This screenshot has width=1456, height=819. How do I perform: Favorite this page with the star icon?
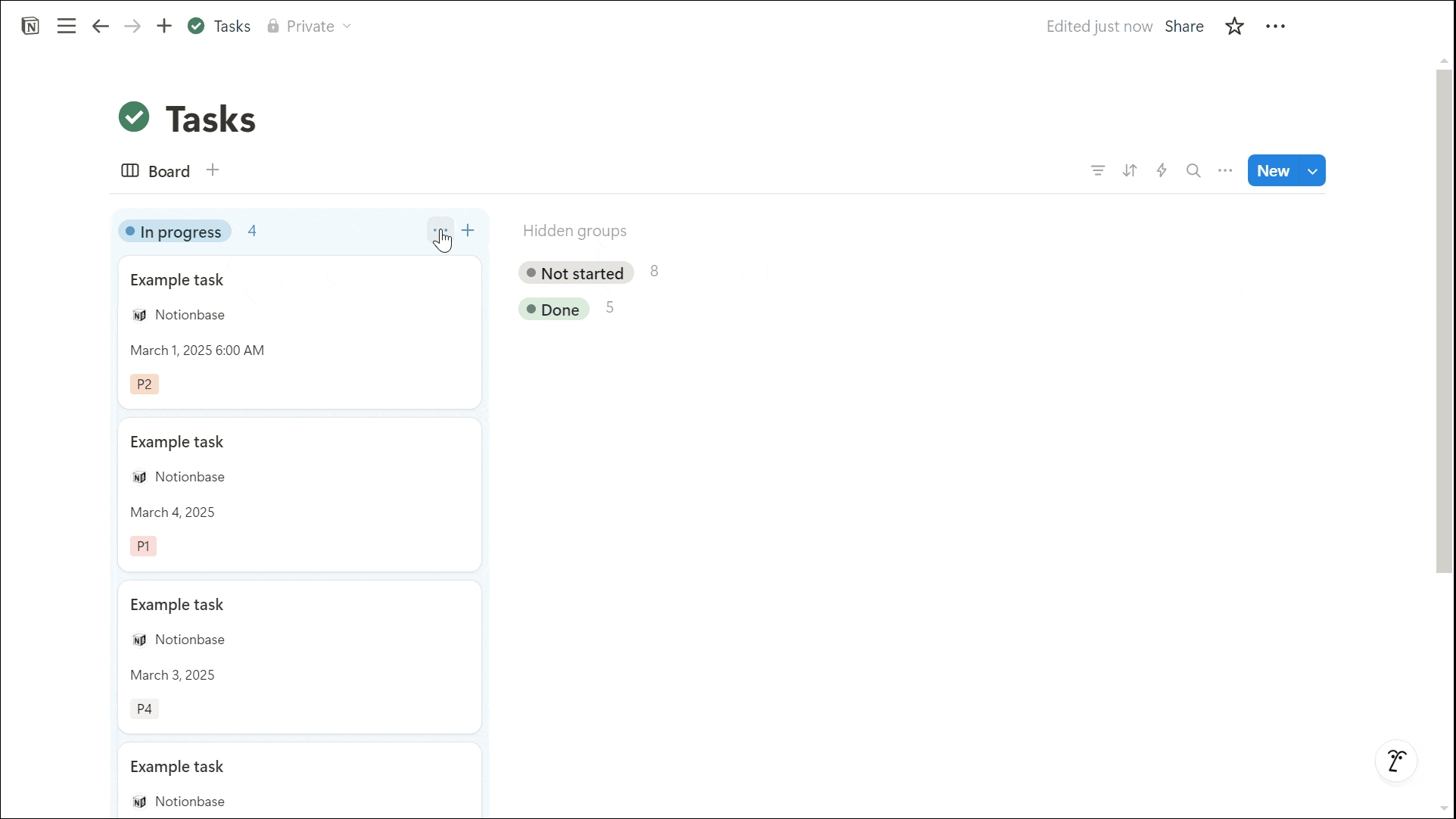coord(1234,26)
